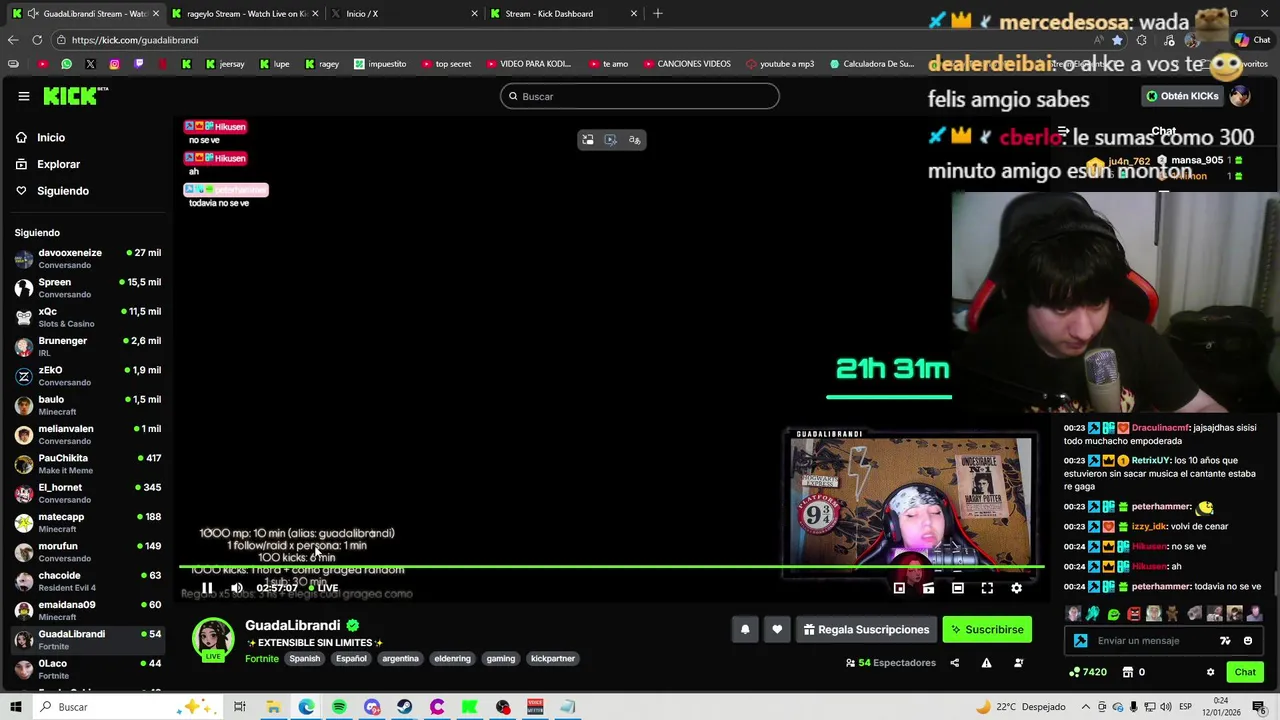Open baulo followed channel
Screen dimensions: 1280x720
pos(88,405)
